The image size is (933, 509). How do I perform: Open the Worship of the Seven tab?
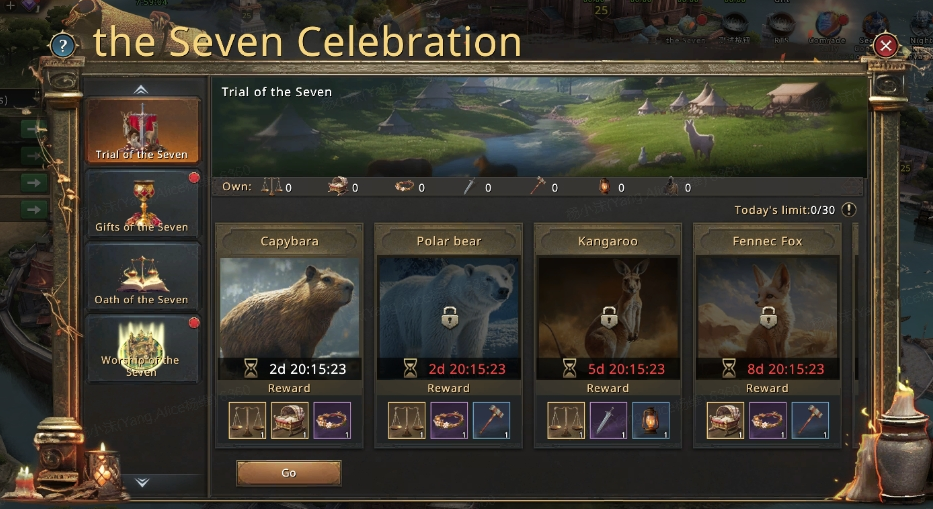[x=142, y=349]
